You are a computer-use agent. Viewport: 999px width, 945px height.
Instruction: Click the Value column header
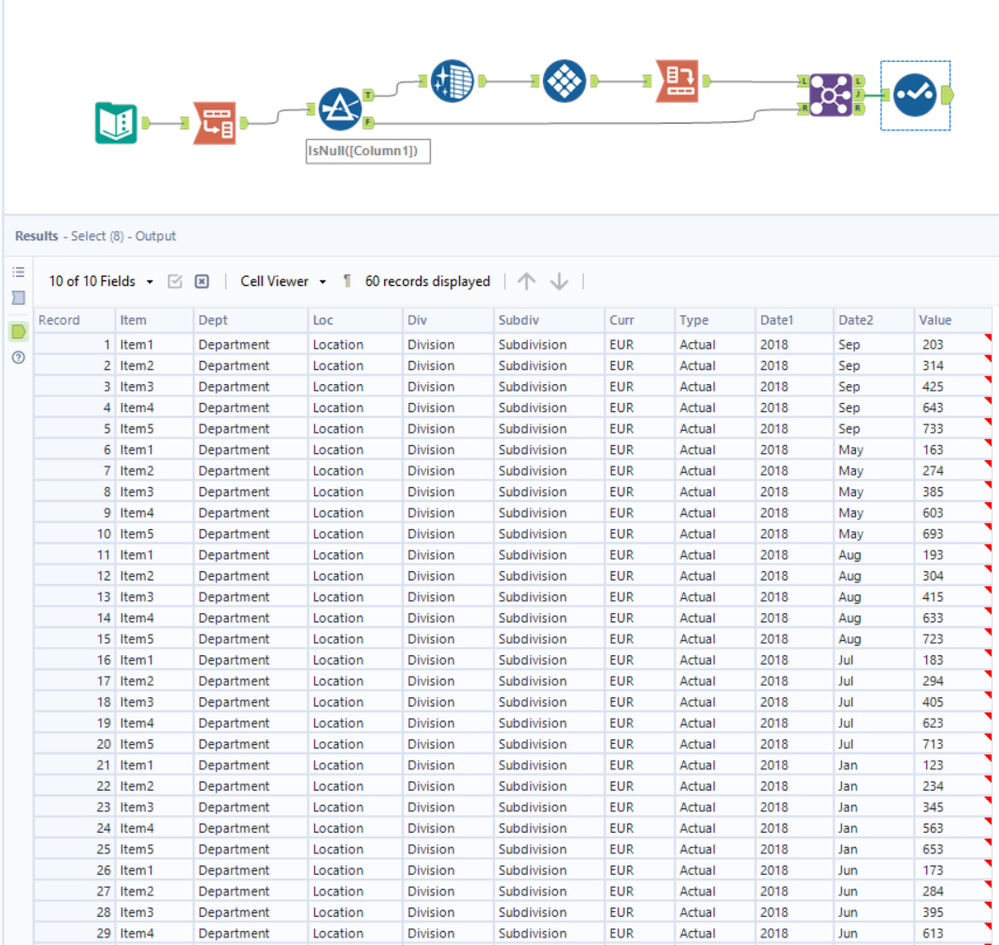952,320
